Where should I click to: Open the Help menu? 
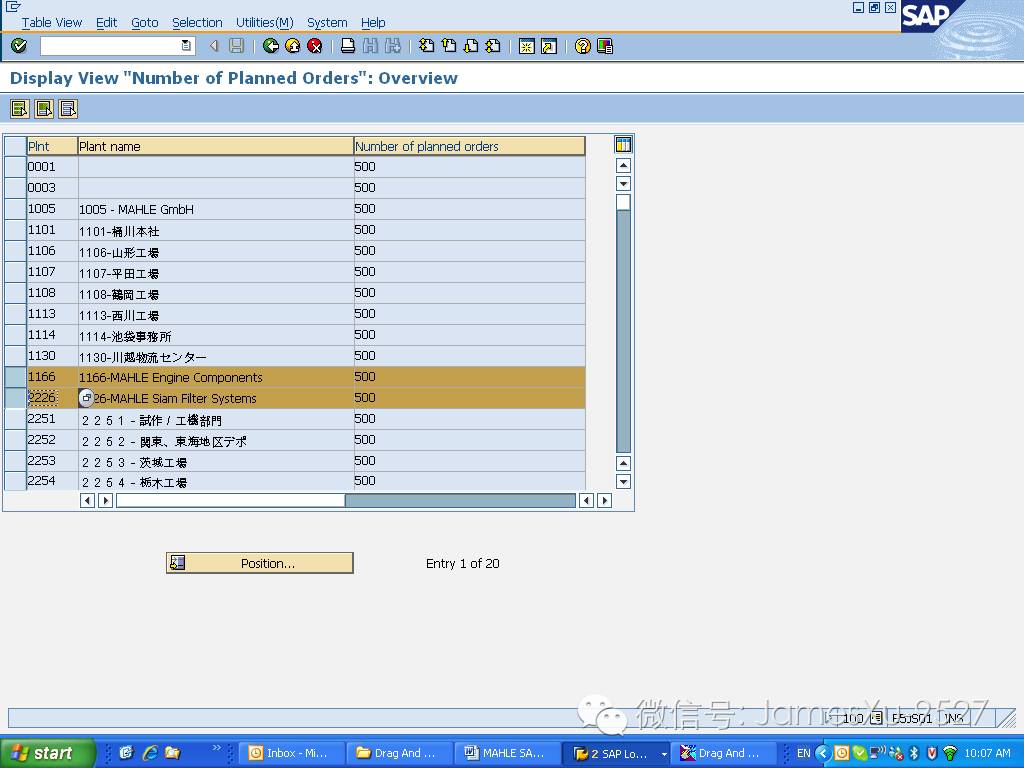374,22
